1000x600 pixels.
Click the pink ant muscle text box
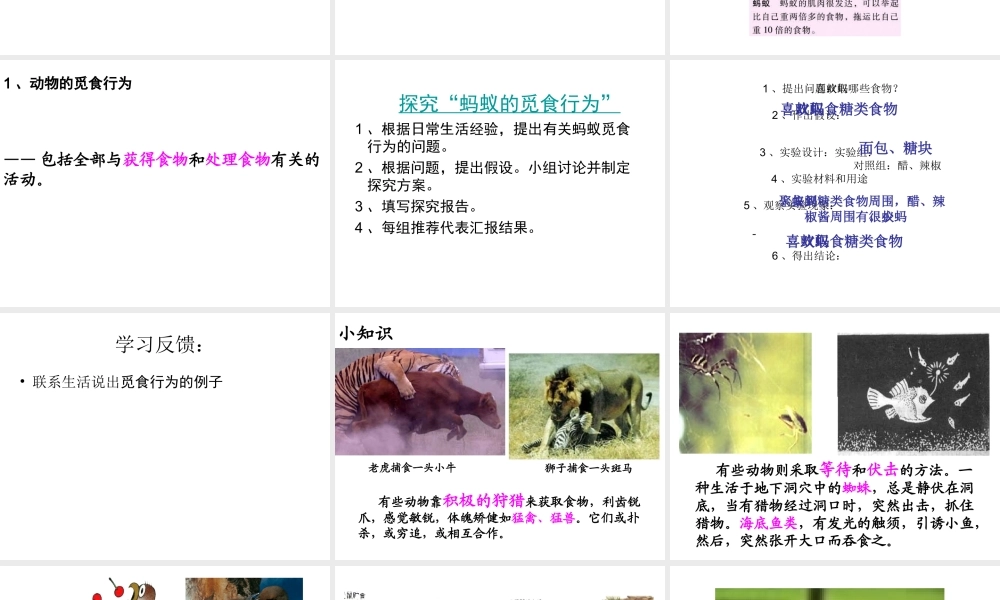825,17
